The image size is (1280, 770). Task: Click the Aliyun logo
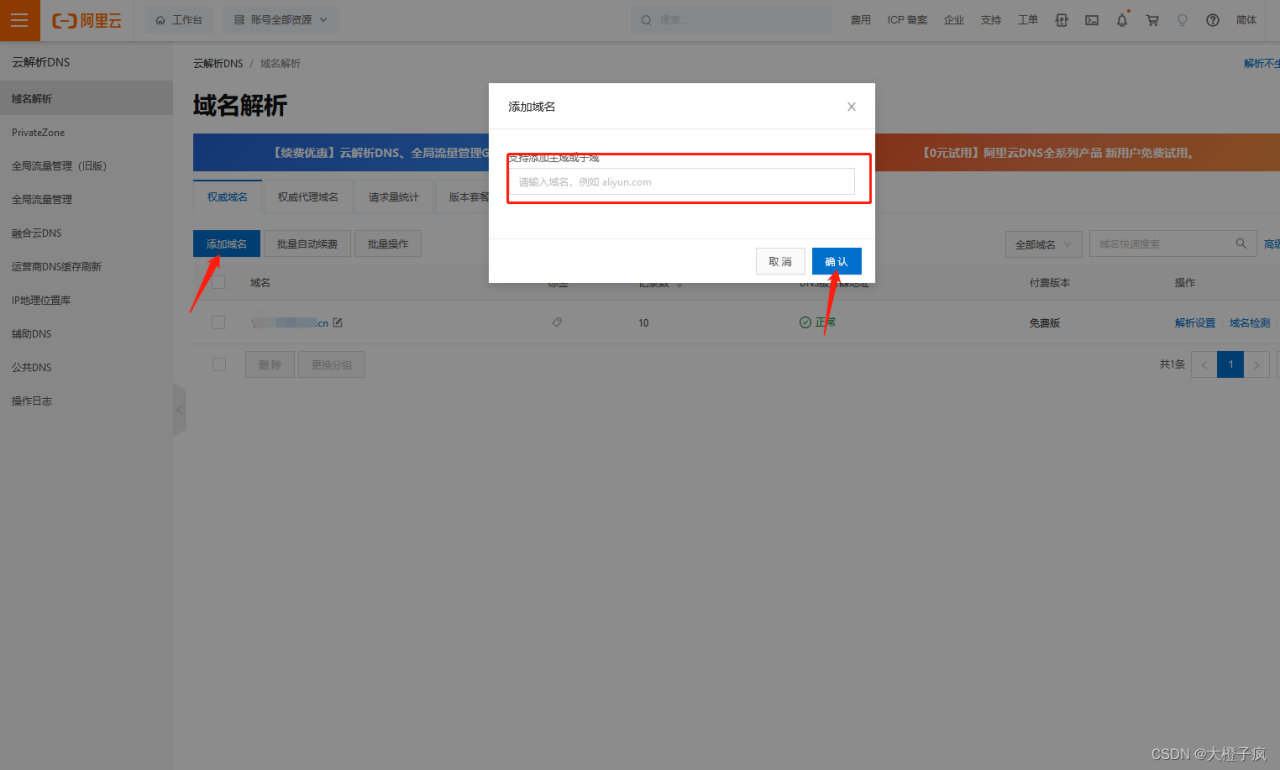pyautogui.click(x=87, y=20)
